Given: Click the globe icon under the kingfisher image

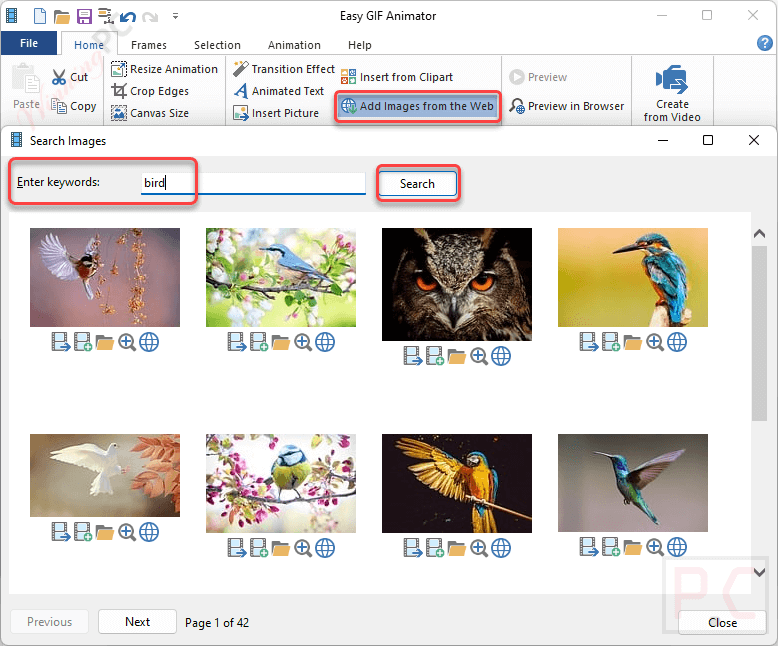Looking at the screenshot, I should tap(677, 342).
